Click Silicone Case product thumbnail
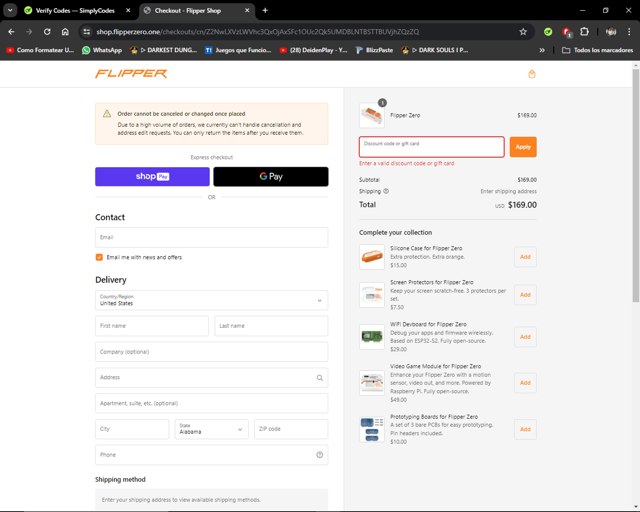 coord(372,257)
